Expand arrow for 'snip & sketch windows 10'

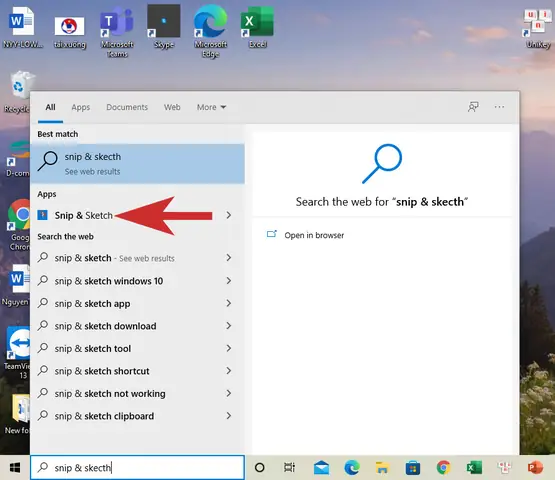pyautogui.click(x=229, y=281)
